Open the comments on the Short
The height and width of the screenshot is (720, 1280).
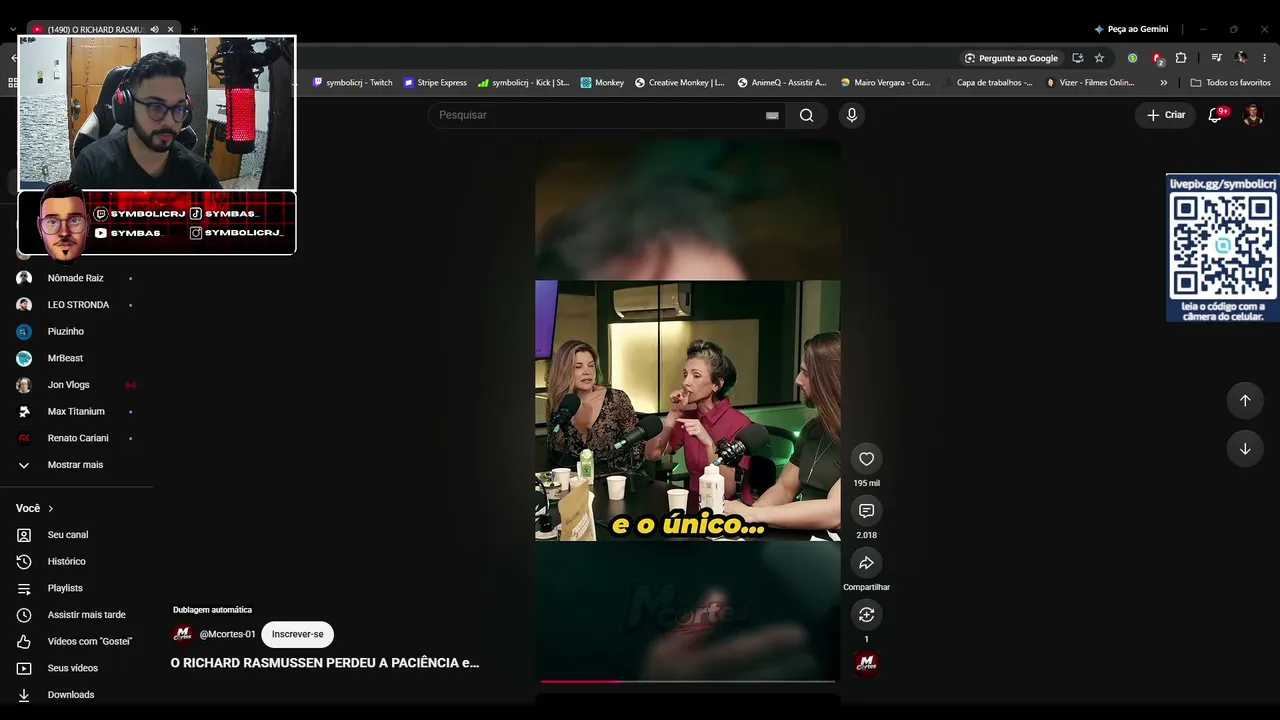[866, 511]
